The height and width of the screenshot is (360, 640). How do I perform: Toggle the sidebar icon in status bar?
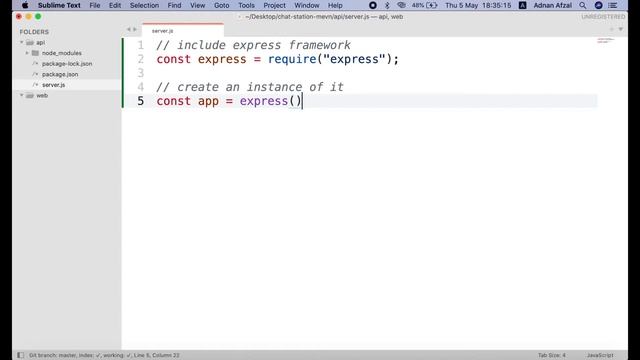[x=20, y=355]
